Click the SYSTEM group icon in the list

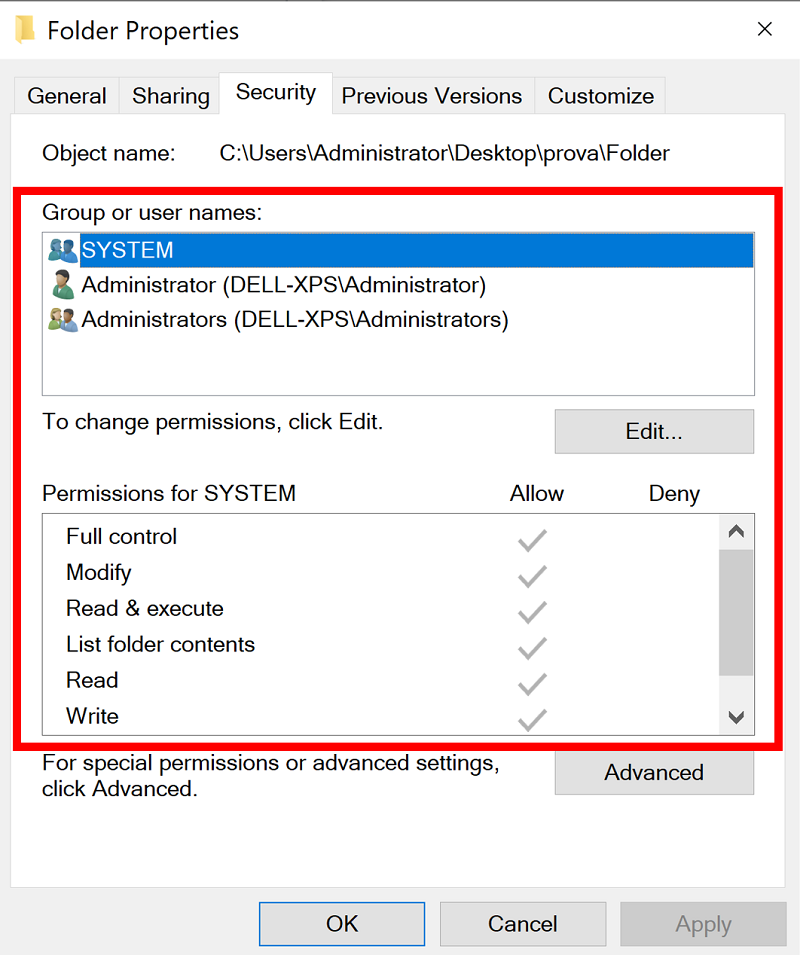(62, 250)
